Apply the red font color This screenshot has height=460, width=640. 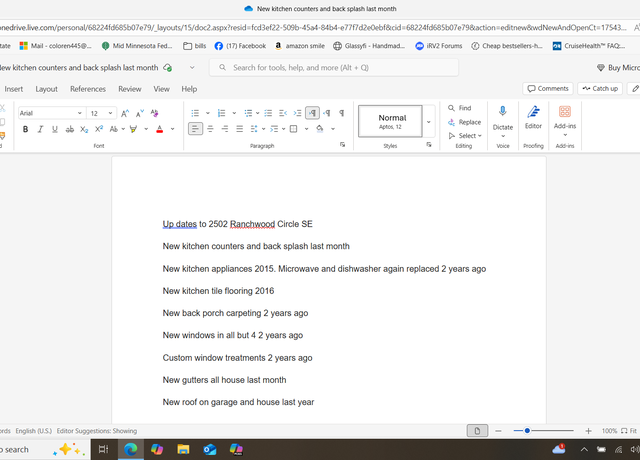tap(160, 129)
